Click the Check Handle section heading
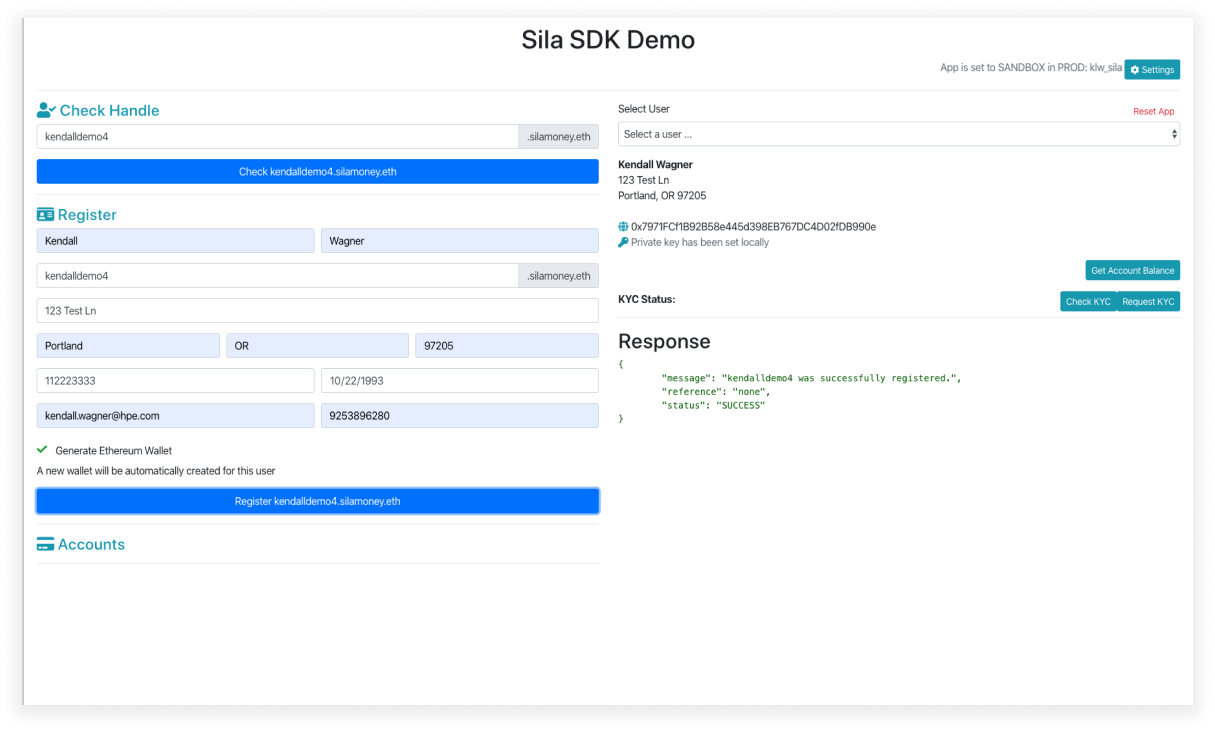The height and width of the screenshot is (731, 1215). point(109,110)
